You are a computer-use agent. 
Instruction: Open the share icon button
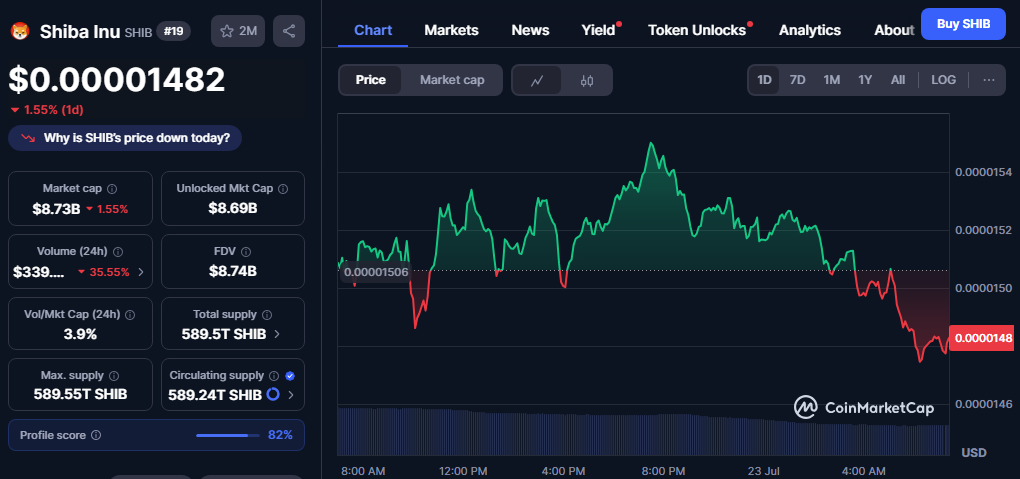pyautogui.click(x=289, y=31)
